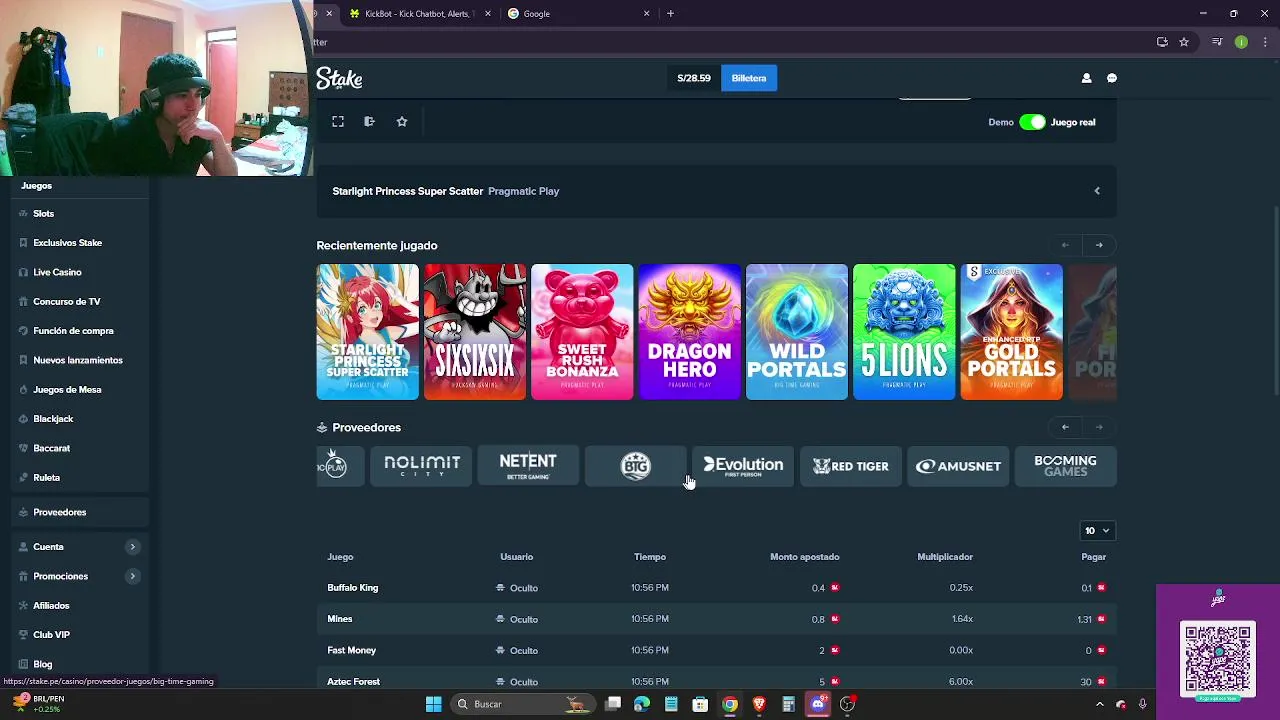Screen dimensions: 1280x720
Task: Select Booming Games provider
Action: pyautogui.click(x=1065, y=466)
